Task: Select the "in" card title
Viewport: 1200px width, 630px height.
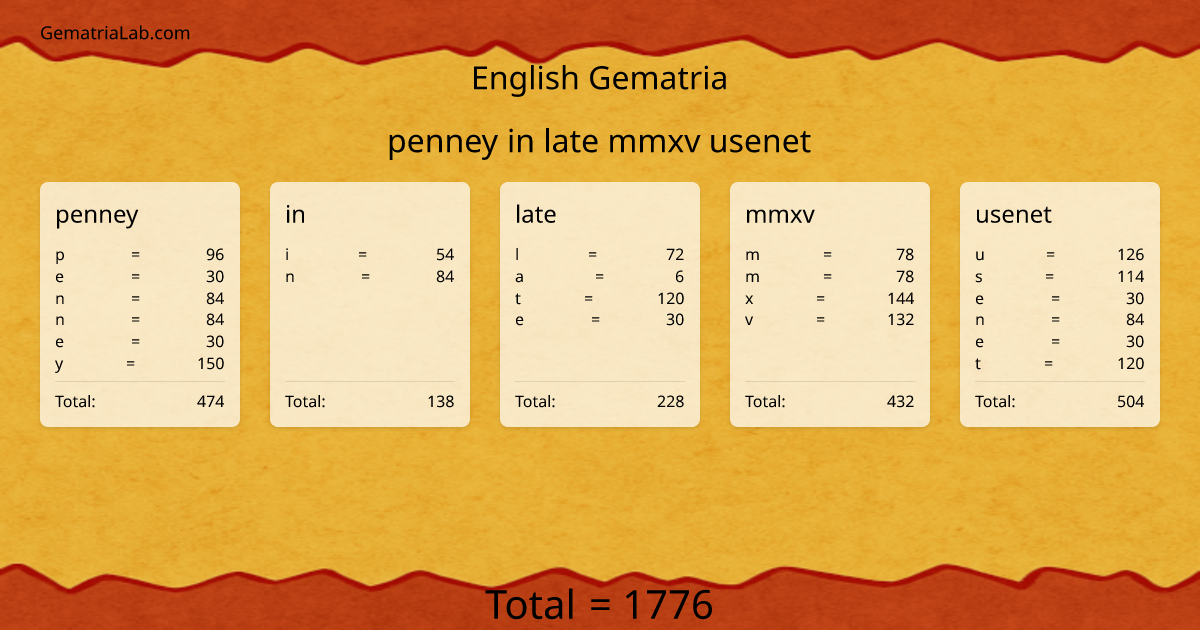Action: tap(295, 214)
